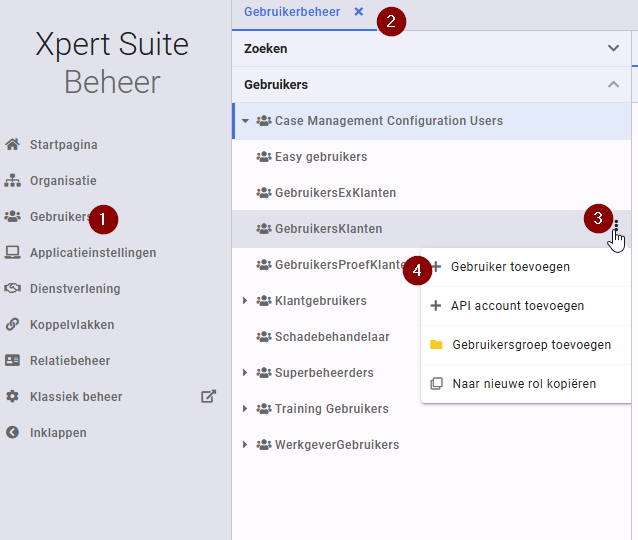Switch to the Gebruikerbeheer tab
This screenshot has width=638, height=540.
click(x=292, y=12)
